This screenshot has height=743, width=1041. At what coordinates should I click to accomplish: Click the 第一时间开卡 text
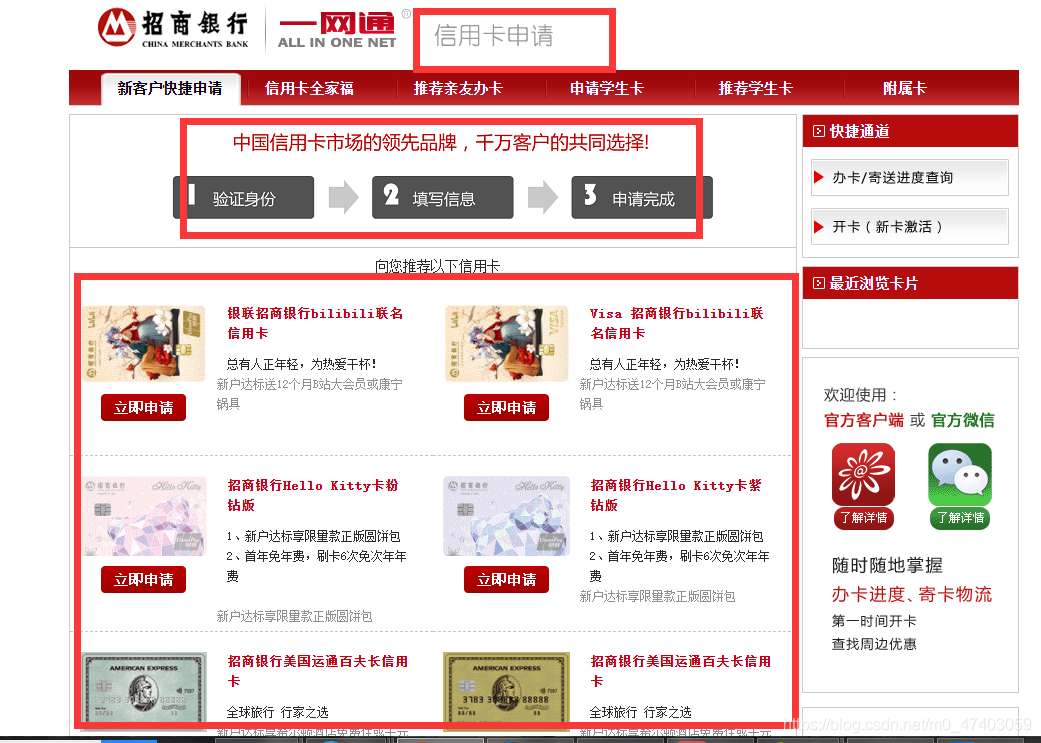click(x=874, y=621)
